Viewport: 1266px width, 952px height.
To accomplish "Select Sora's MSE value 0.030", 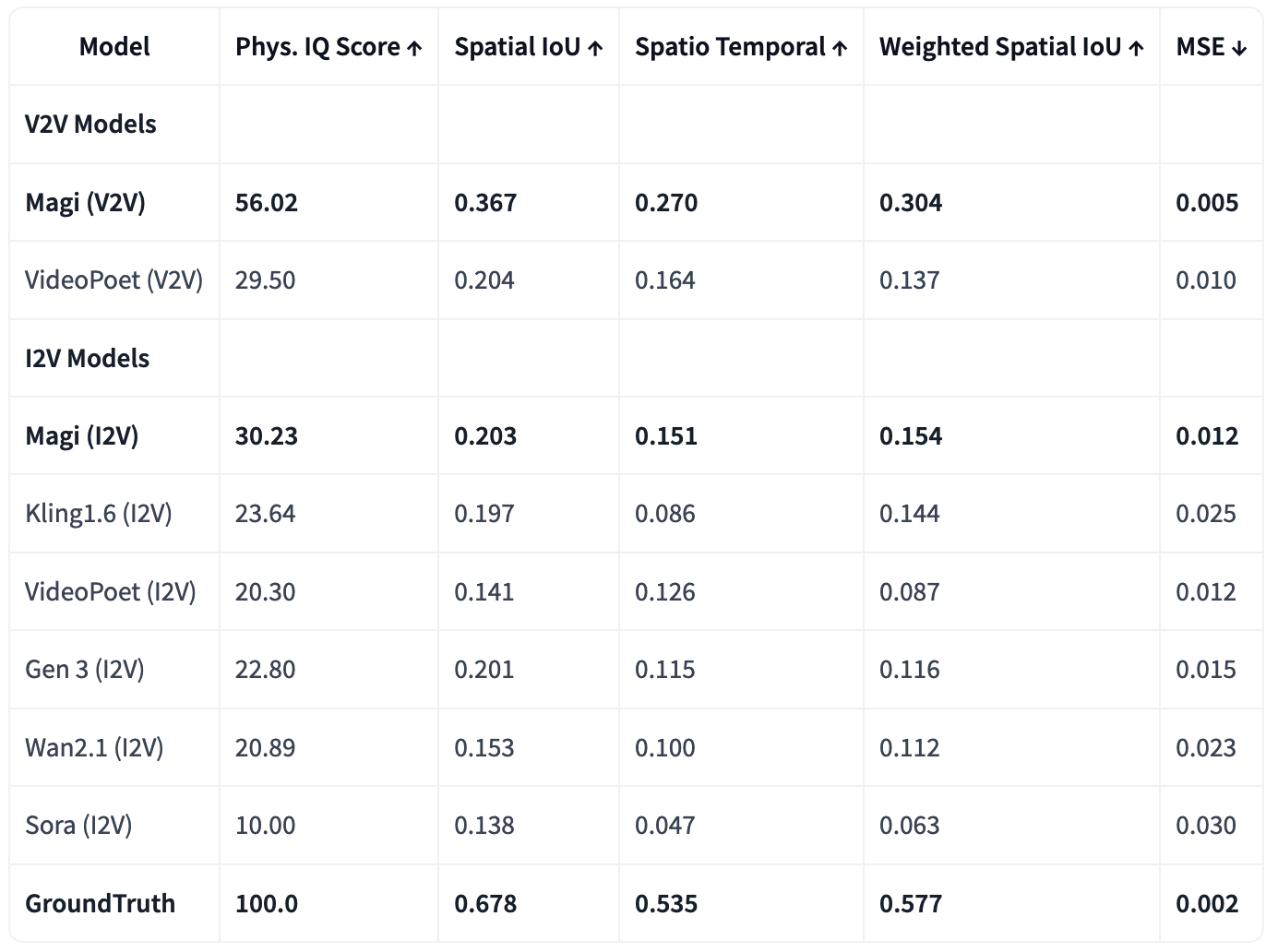I will [x=1205, y=826].
